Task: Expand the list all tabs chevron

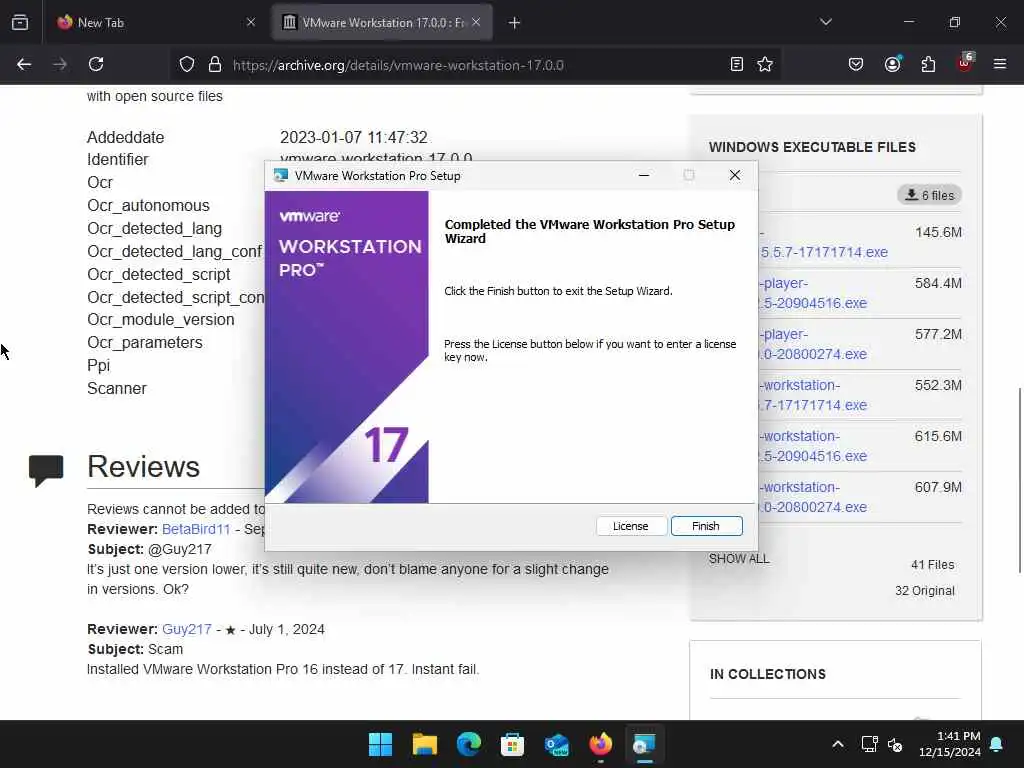Action: tap(825, 22)
